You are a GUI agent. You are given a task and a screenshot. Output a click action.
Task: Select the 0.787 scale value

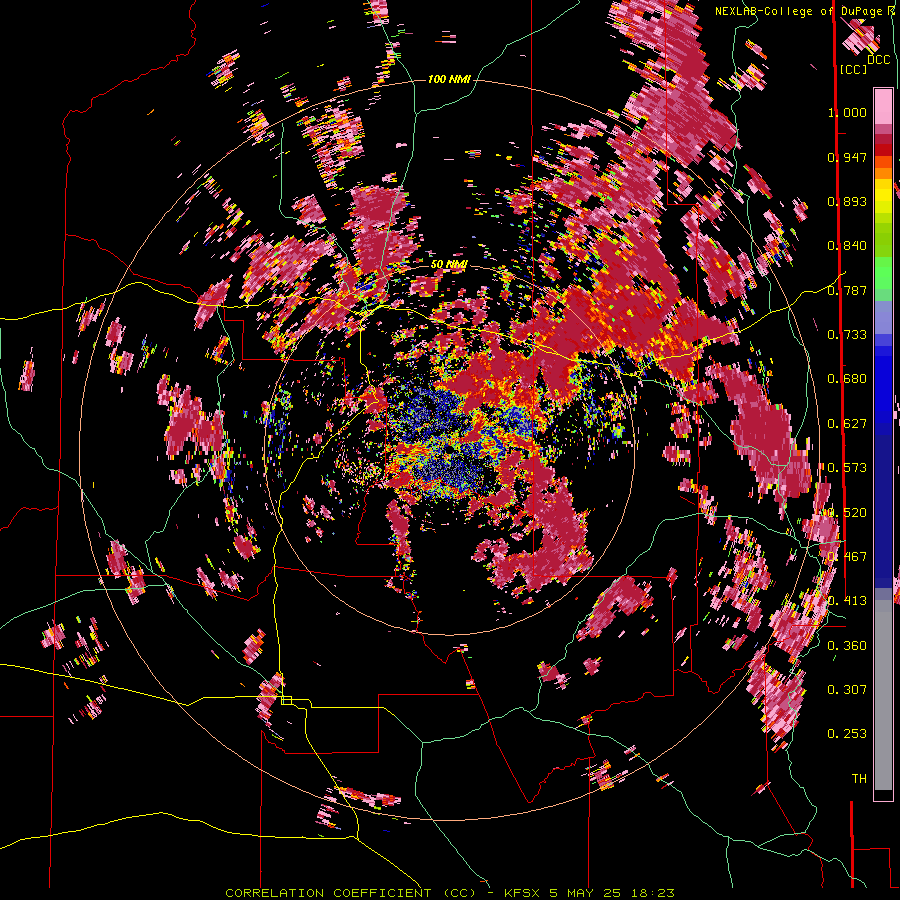847,290
